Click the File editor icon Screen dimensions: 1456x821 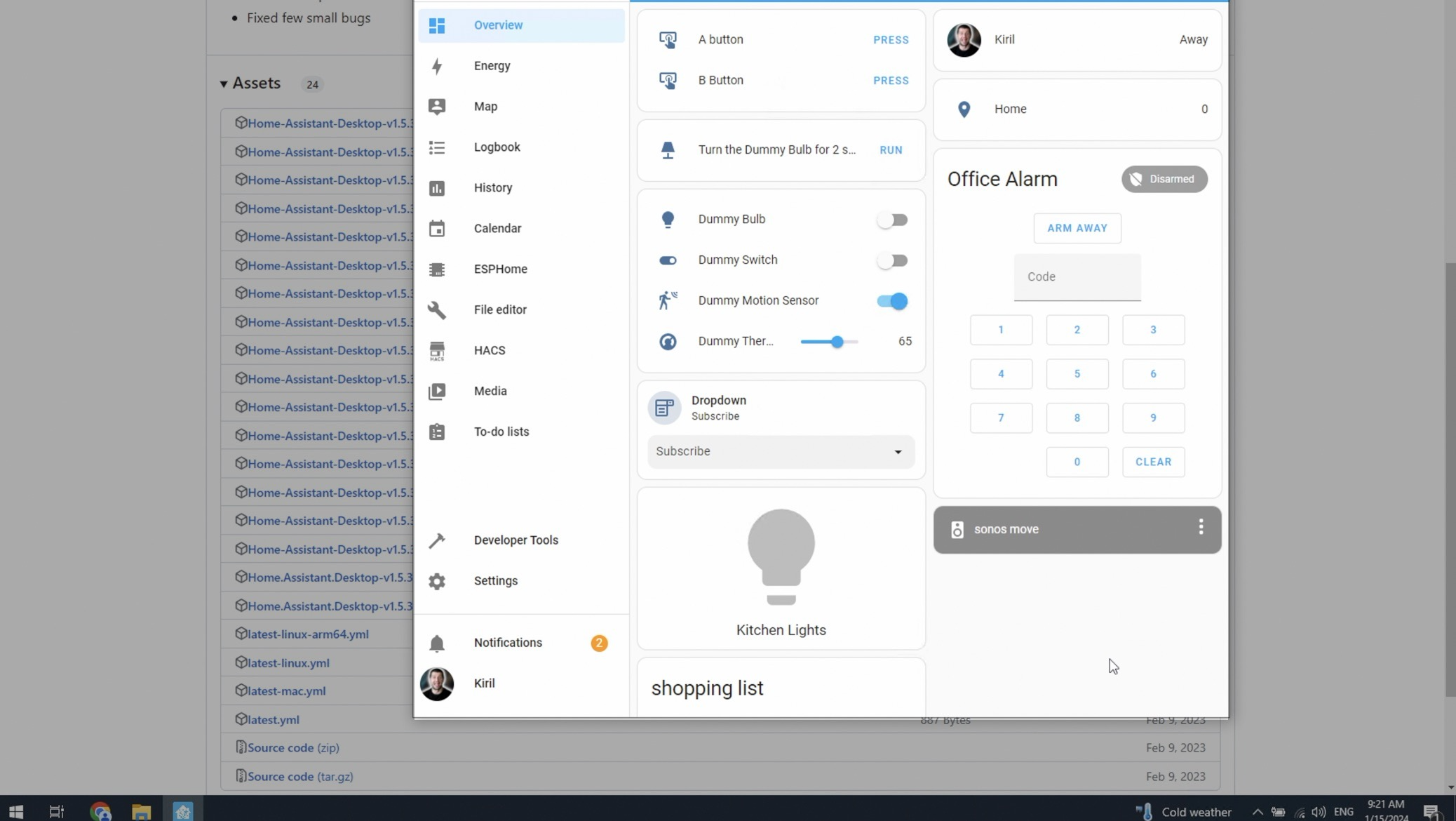437,309
